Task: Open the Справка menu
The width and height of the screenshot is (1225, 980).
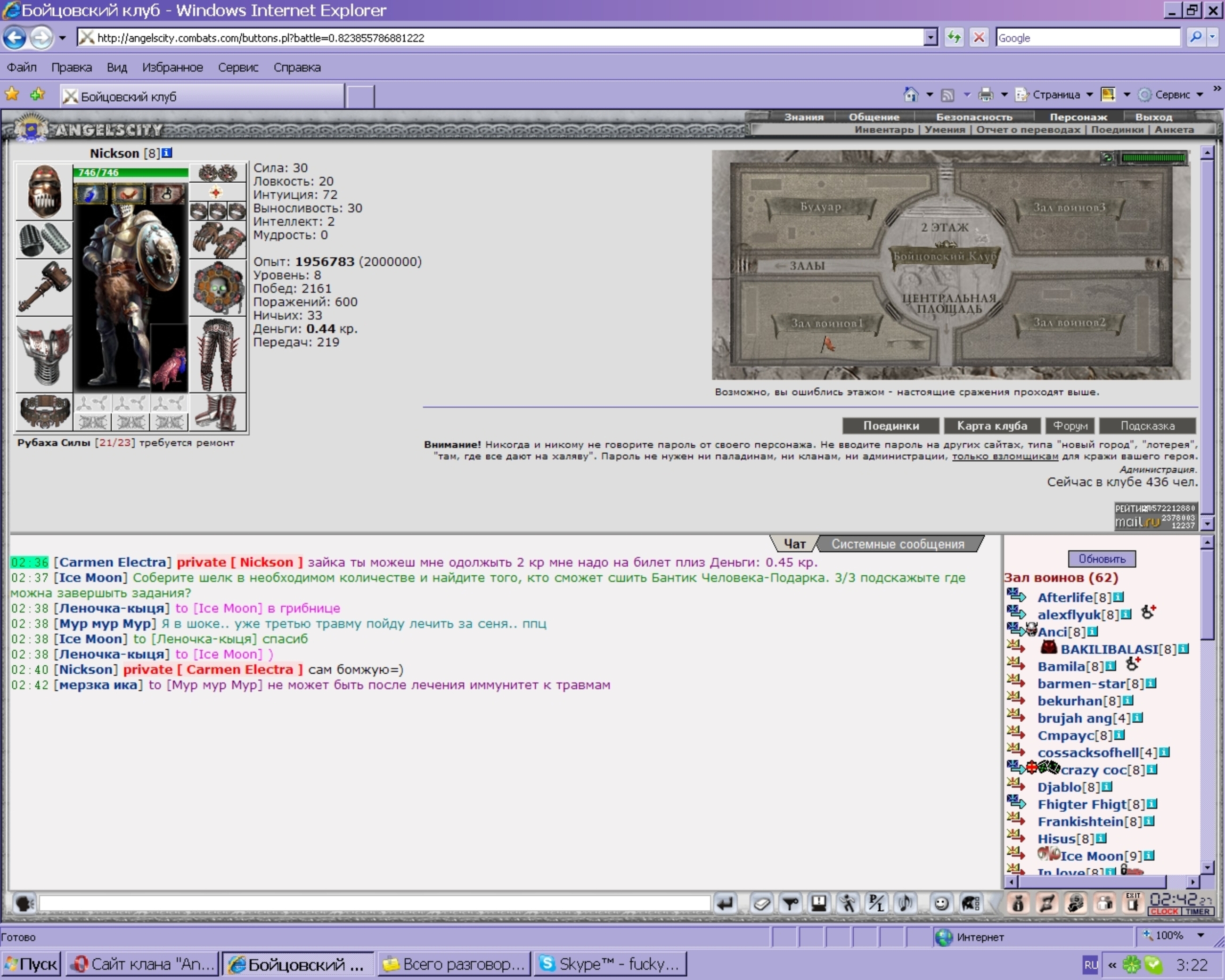Action: (296, 67)
